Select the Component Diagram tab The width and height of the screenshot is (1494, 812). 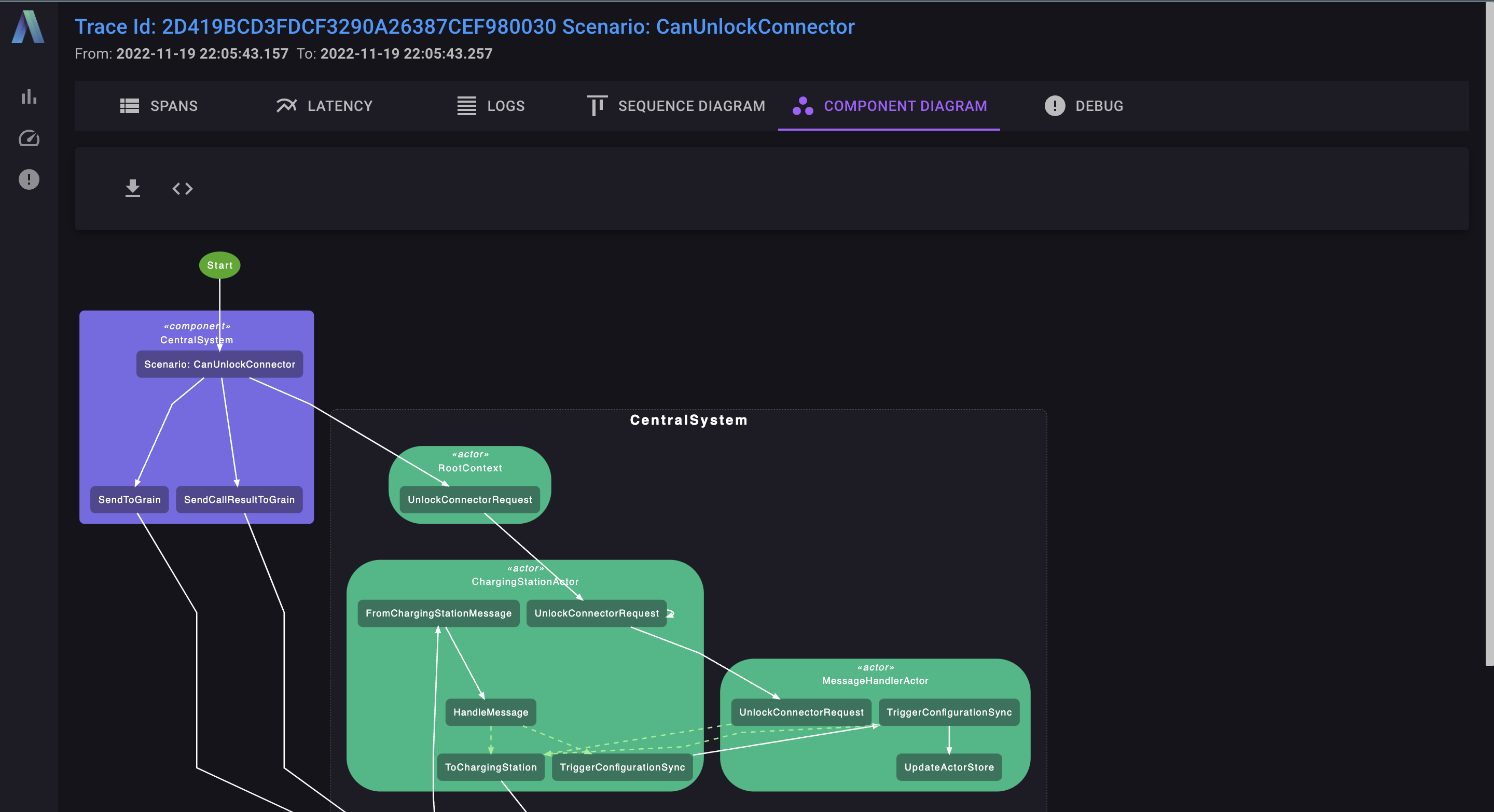(889, 106)
